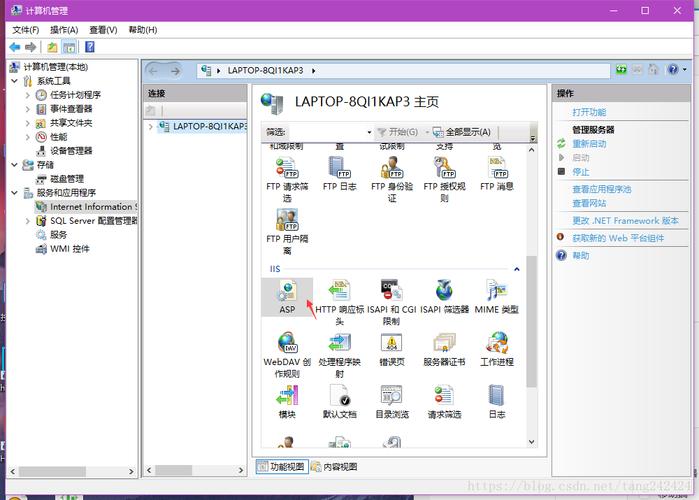Open the 文件(F) menu

click(25, 30)
